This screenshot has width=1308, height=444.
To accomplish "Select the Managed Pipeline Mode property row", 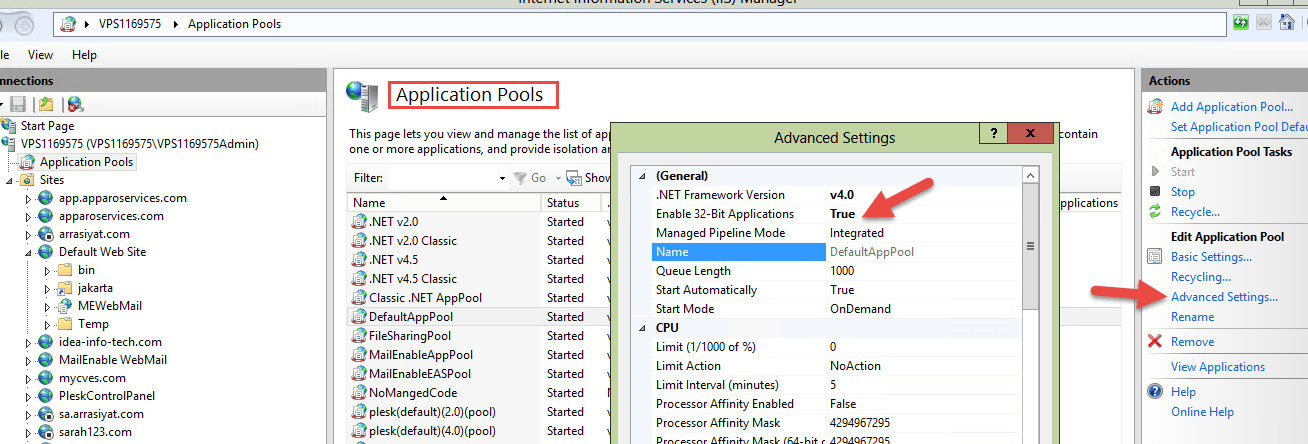I will click(836, 233).
